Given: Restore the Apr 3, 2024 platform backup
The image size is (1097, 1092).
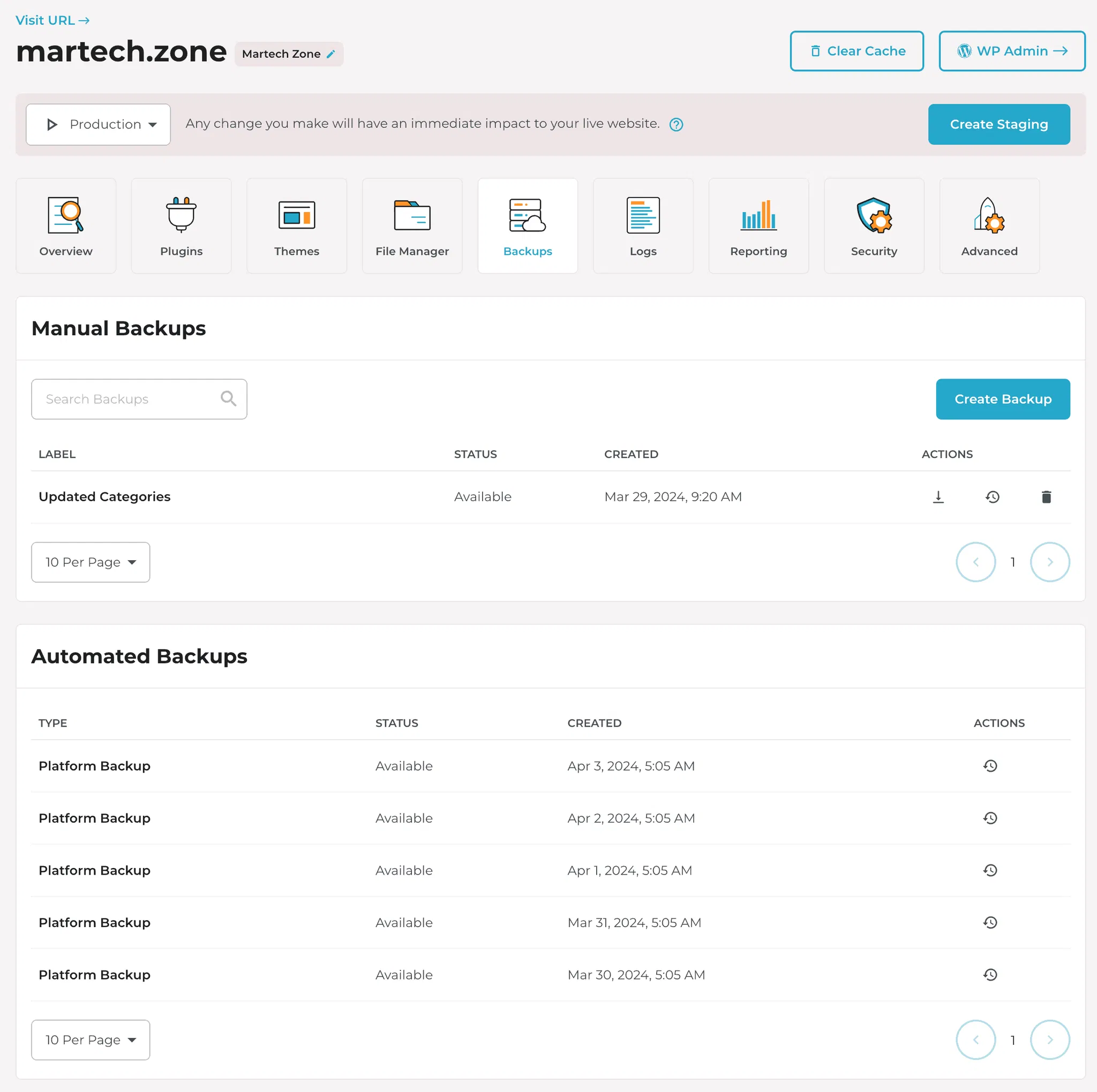Looking at the screenshot, I should 990,766.
